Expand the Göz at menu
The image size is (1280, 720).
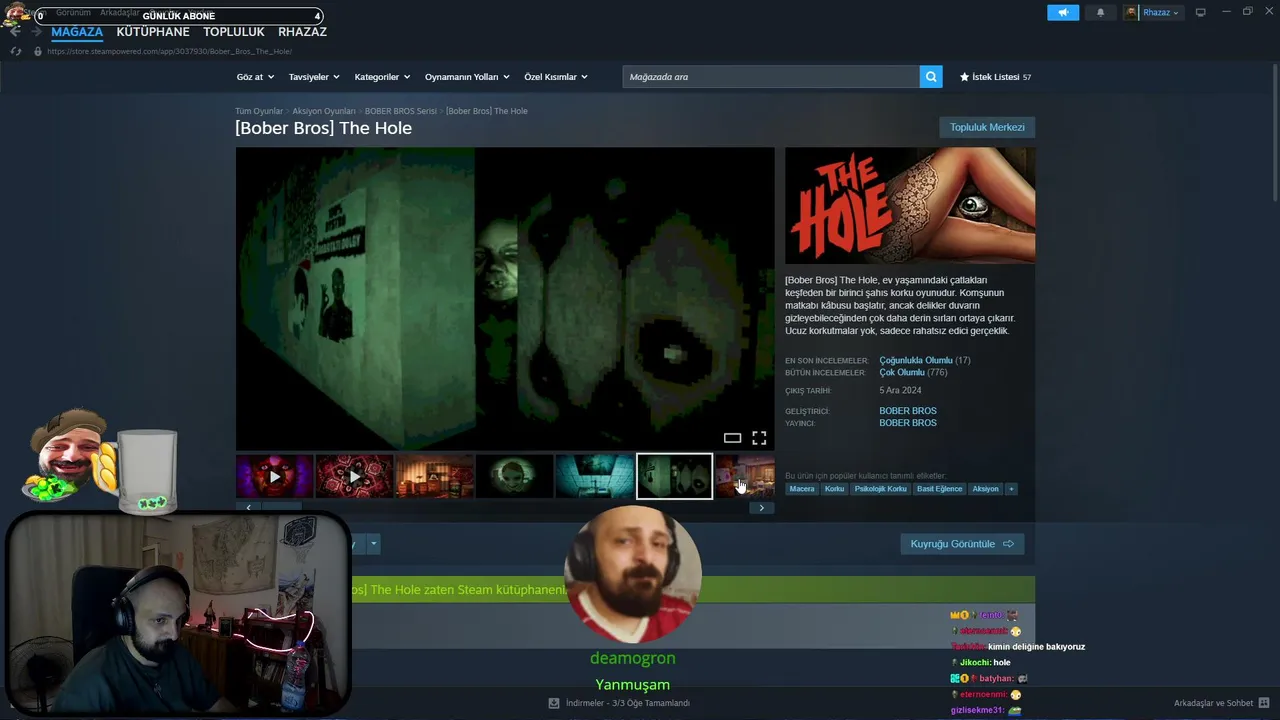point(255,77)
